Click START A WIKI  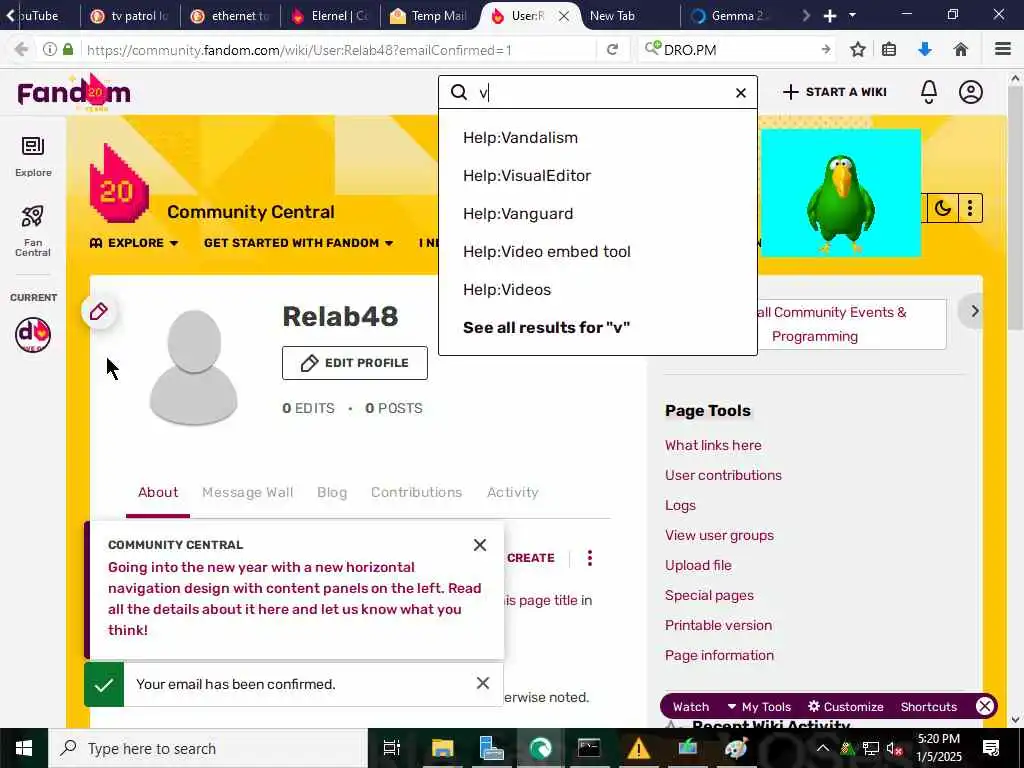click(835, 92)
